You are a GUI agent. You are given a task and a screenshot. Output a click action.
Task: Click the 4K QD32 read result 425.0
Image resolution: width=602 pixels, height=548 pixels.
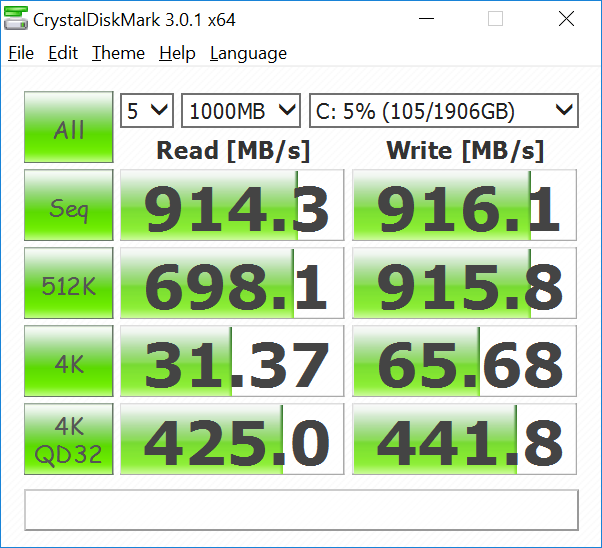(232, 439)
